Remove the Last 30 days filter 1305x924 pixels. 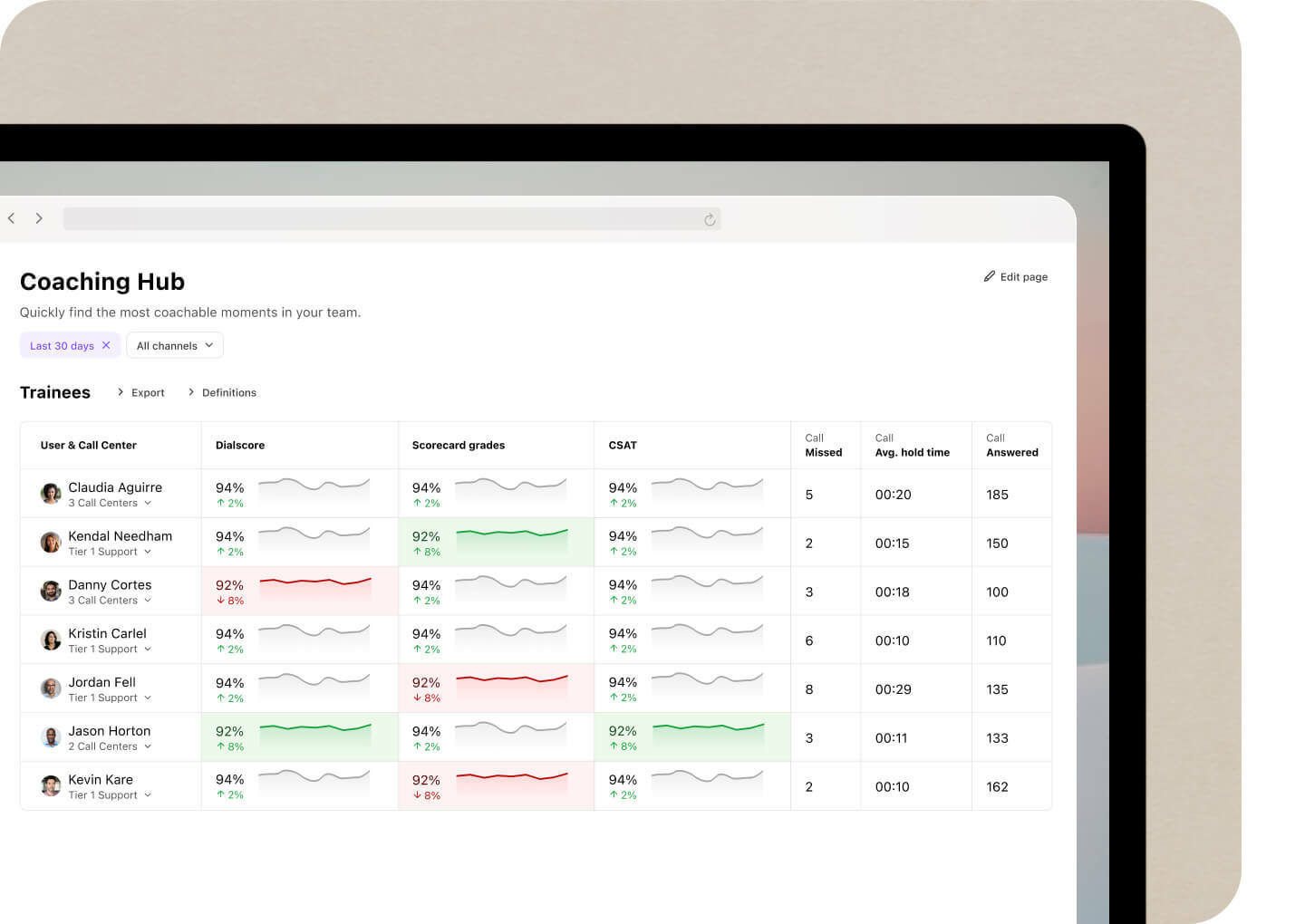[106, 345]
